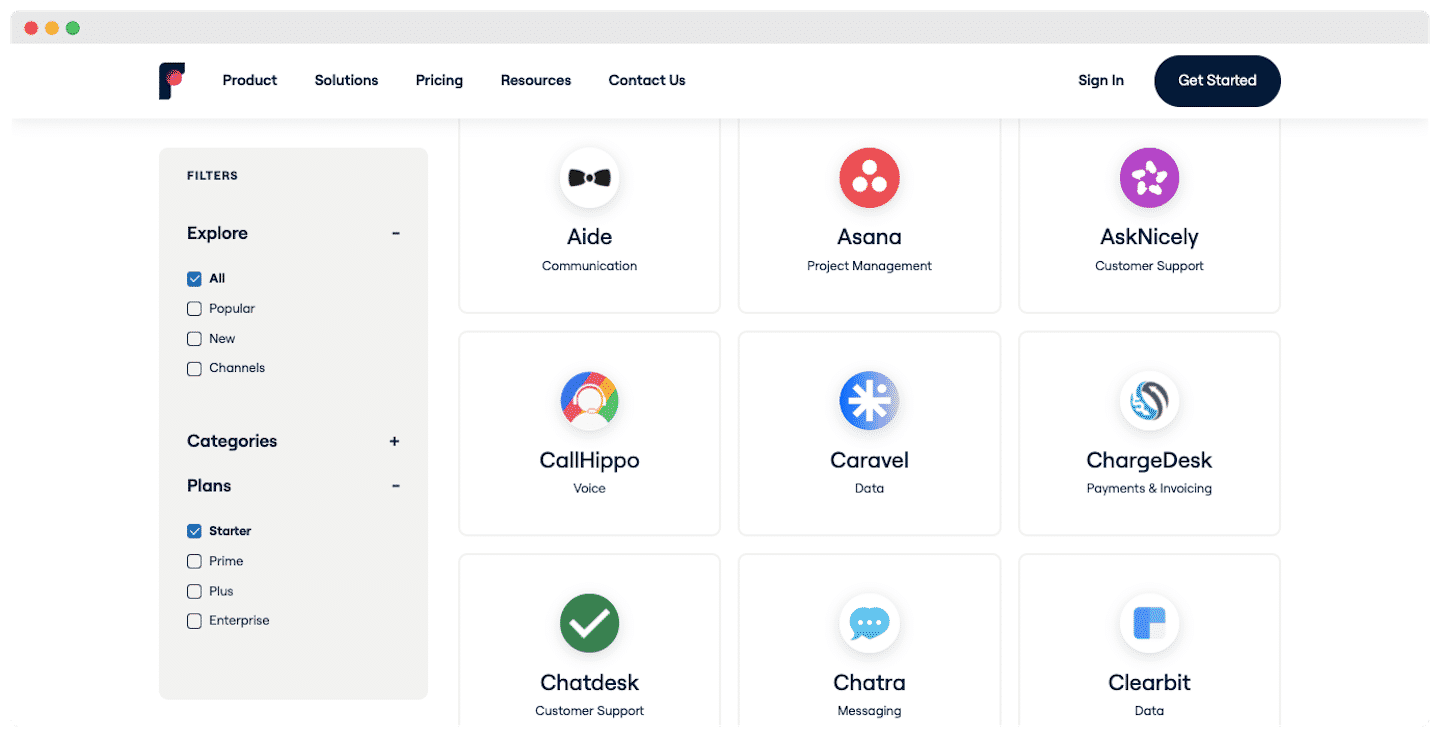Select the AskNicely integration title
Viewport: 1440px width, 737px height.
(1149, 237)
